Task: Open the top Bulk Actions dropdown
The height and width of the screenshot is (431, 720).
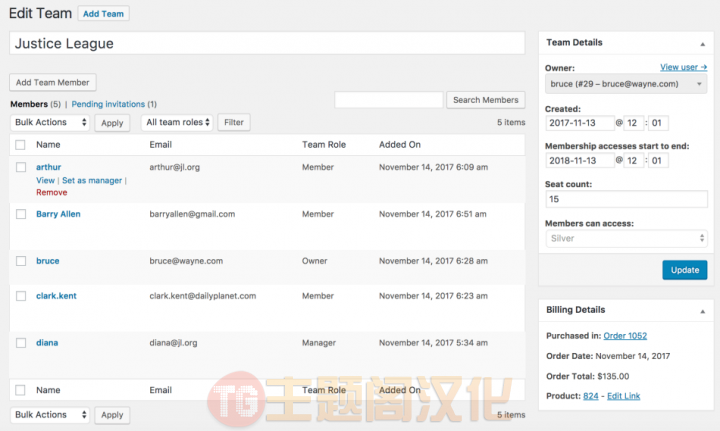Action: coord(50,122)
